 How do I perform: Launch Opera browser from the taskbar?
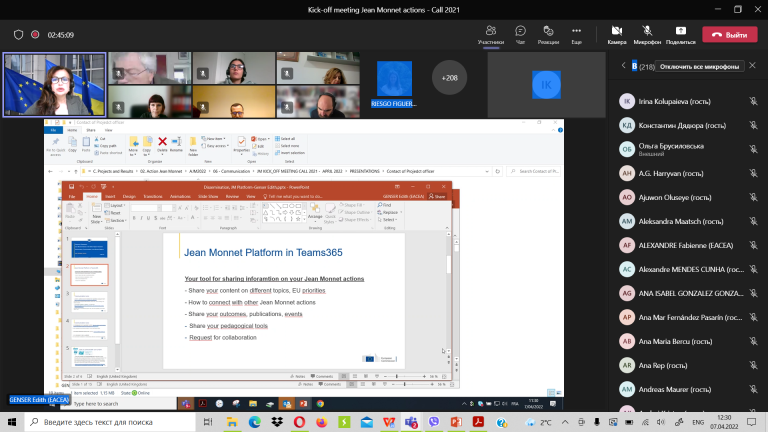[x=299, y=422]
